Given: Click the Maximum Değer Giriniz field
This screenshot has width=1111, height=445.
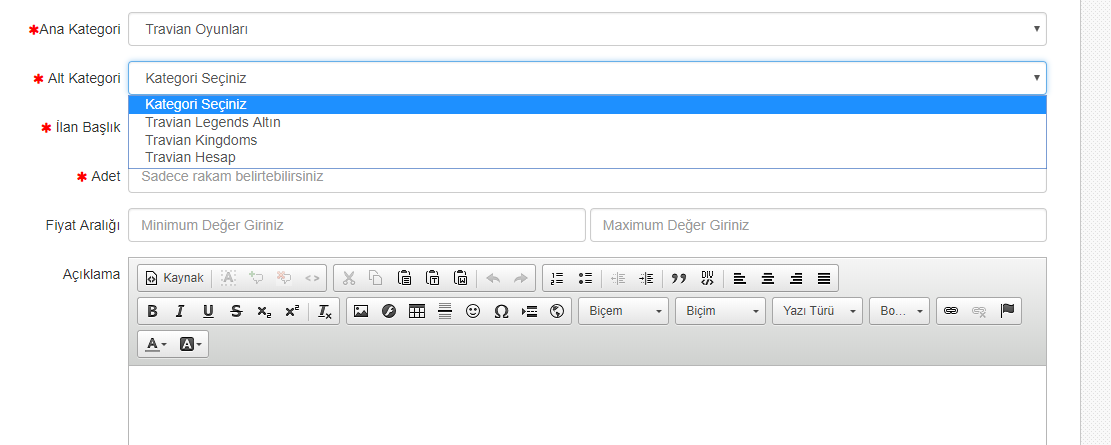Looking at the screenshot, I should point(818,225).
